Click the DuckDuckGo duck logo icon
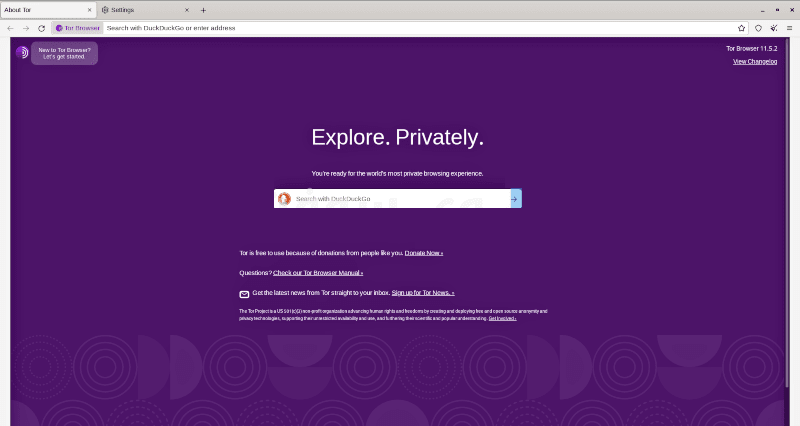The height and width of the screenshot is (426, 800). [285, 198]
